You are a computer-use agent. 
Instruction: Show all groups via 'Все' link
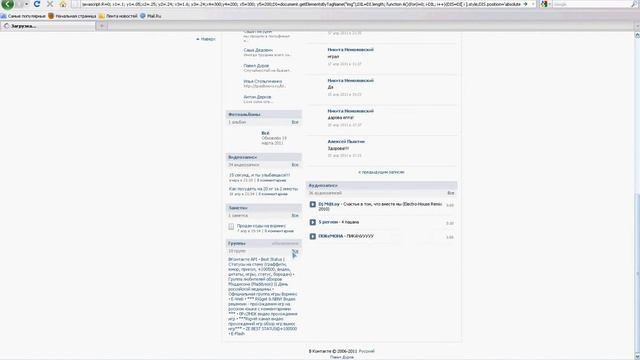[295, 251]
